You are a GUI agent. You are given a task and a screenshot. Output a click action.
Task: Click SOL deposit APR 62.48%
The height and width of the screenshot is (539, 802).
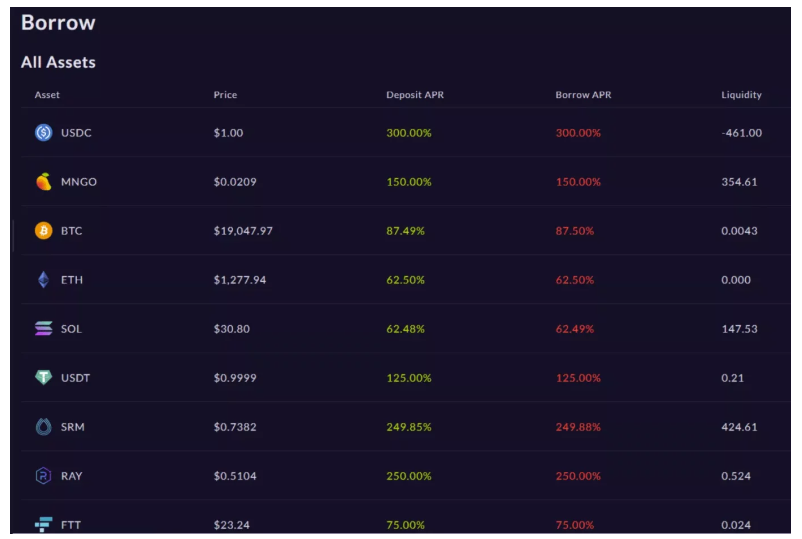pyautogui.click(x=405, y=329)
